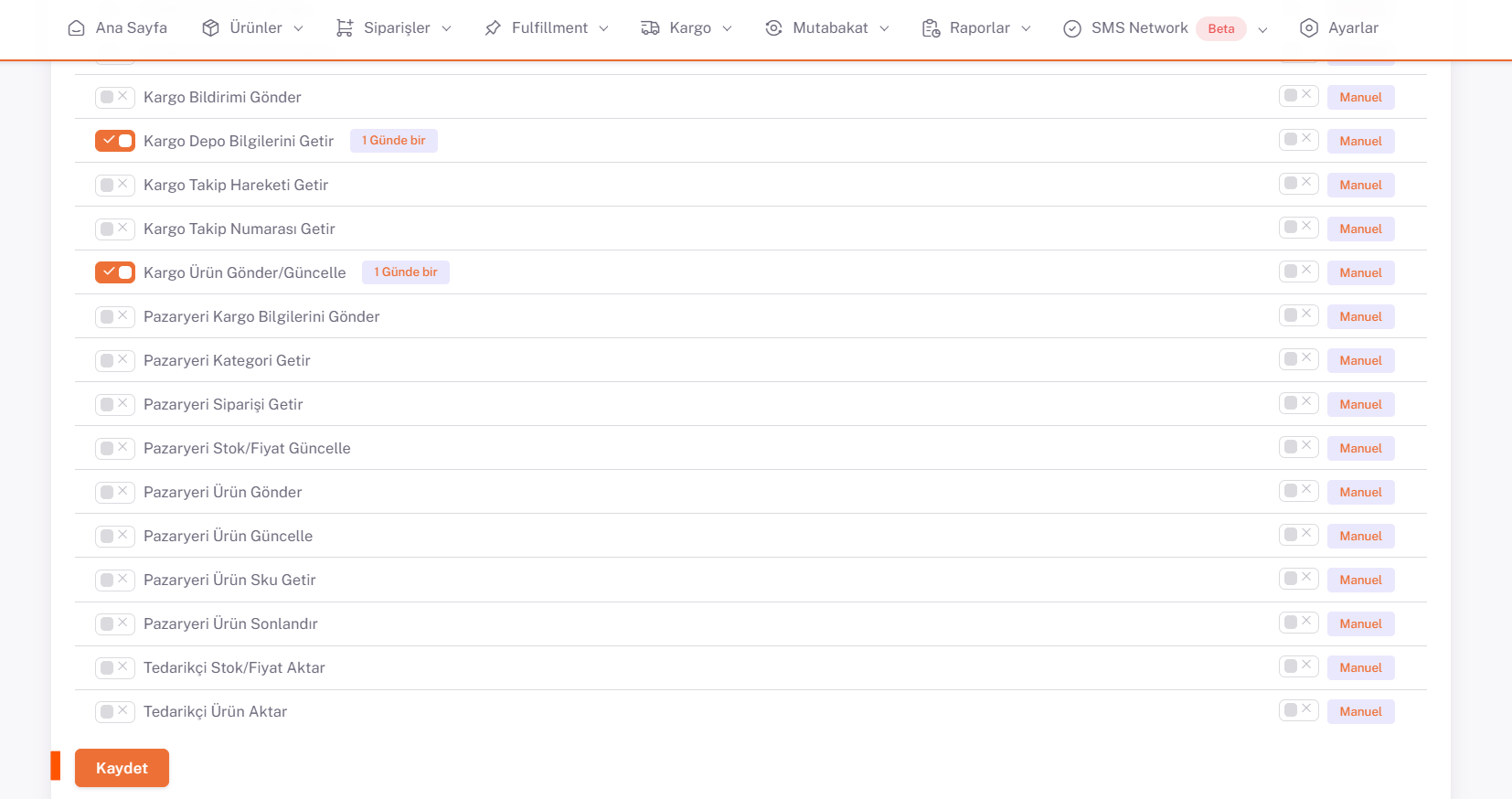Expand the Ürünler dropdown chevron

pyautogui.click(x=298, y=28)
